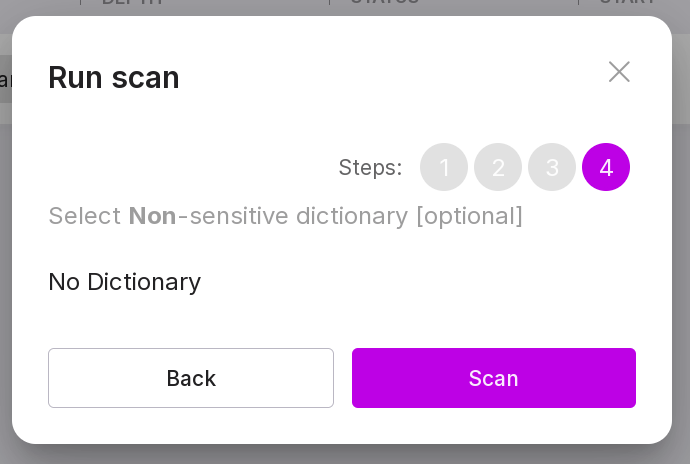690x464 pixels.
Task: Select the step 3 circle
Action: (x=552, y=167)
